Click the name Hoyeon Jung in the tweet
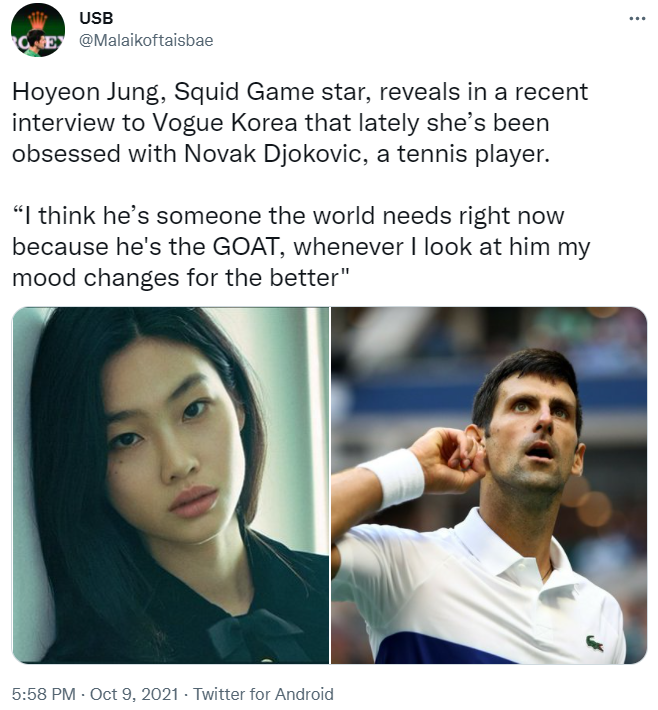Image resolution: width=658 pixels, height=710 pixels. click(x=86, y=92)
